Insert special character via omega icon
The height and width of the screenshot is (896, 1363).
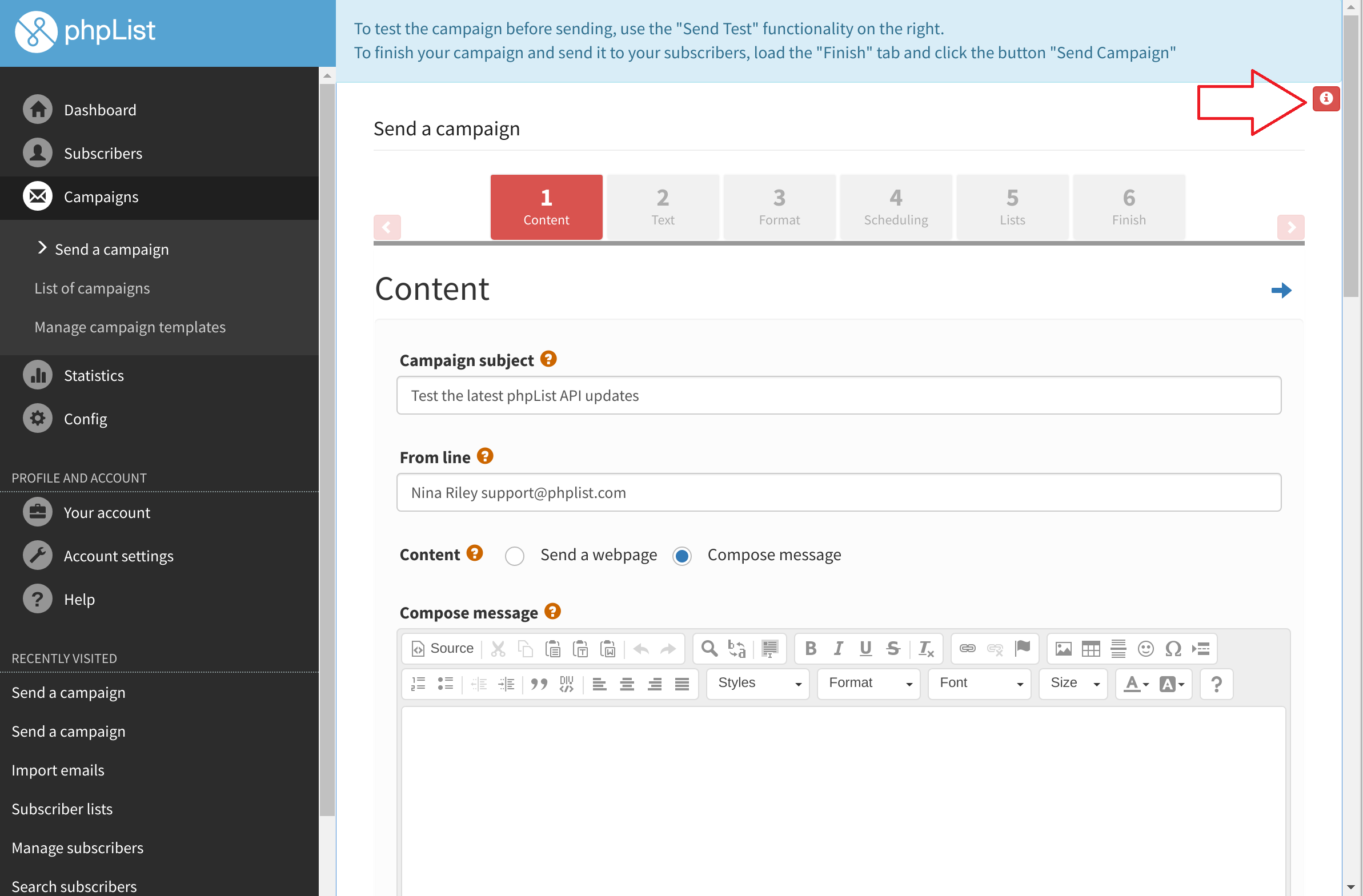1173,649
